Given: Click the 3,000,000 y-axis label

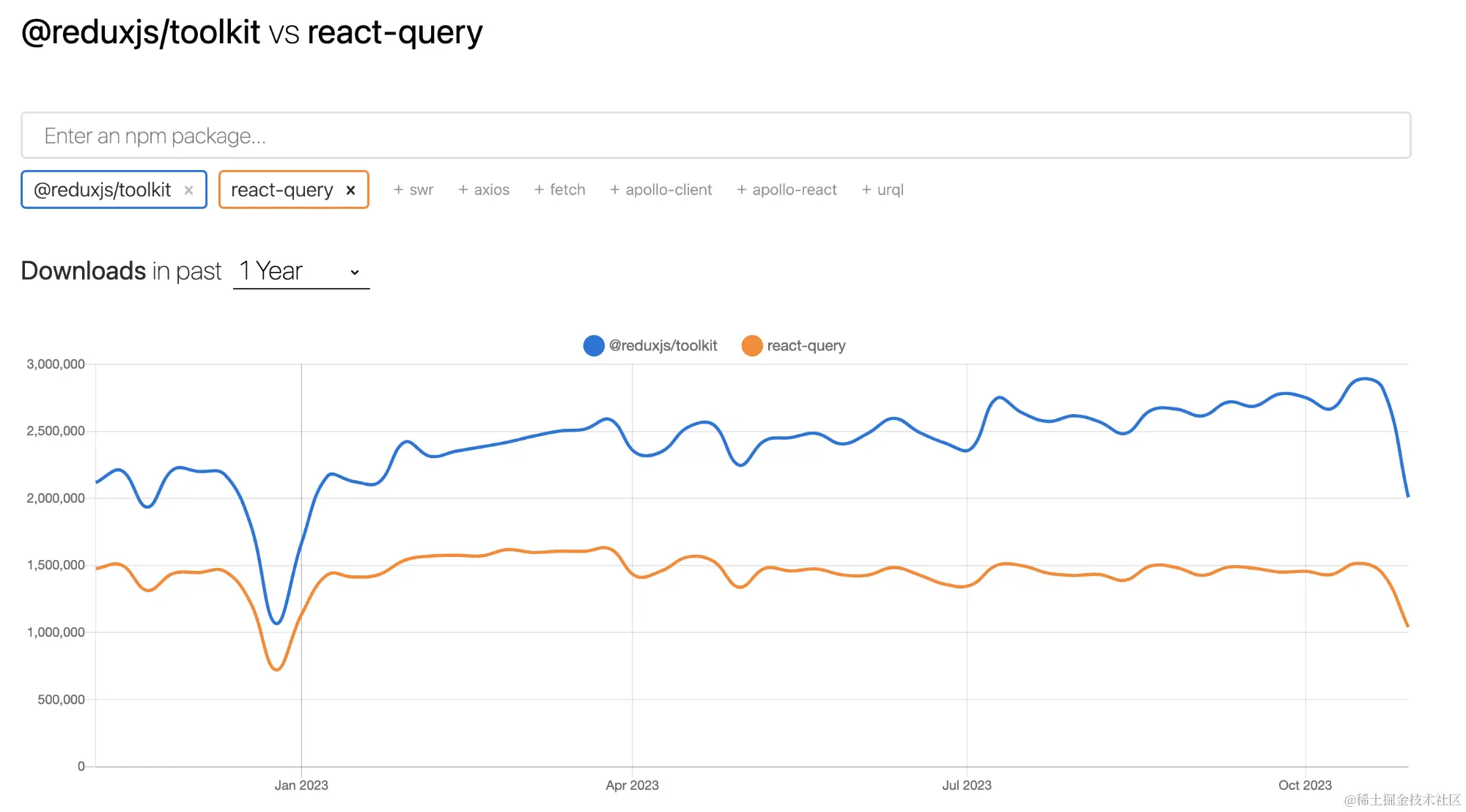Looking at the screenshot, I should [x=56, y=364].
